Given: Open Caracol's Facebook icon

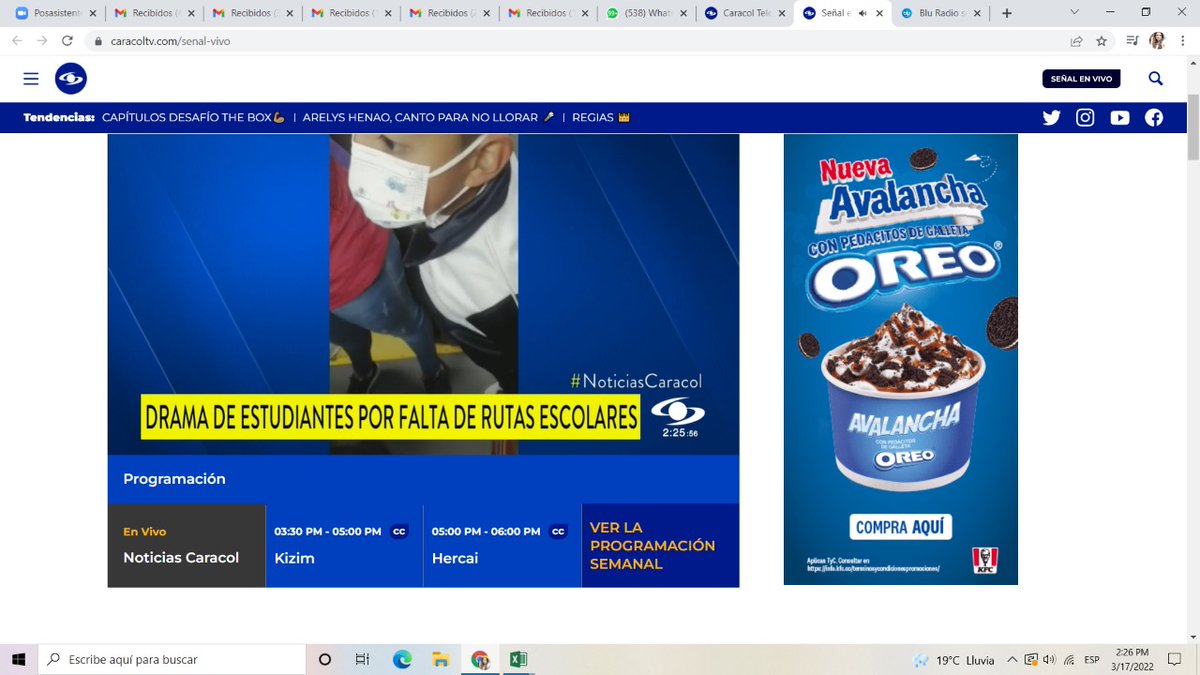Looking at the screenshot, I should (x=1154, y=117).
